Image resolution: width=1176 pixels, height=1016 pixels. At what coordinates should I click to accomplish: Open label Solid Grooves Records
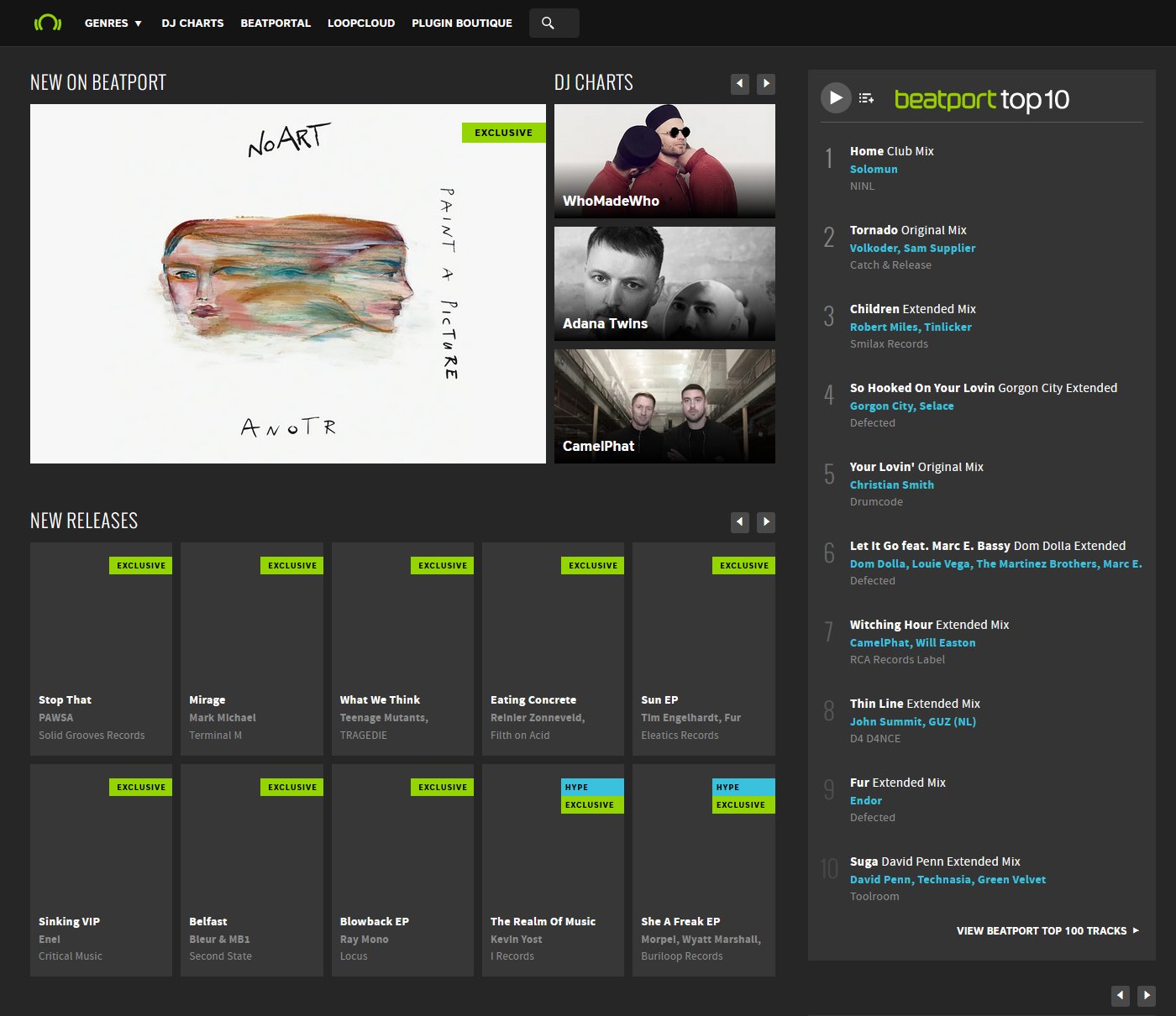point(92,735)
